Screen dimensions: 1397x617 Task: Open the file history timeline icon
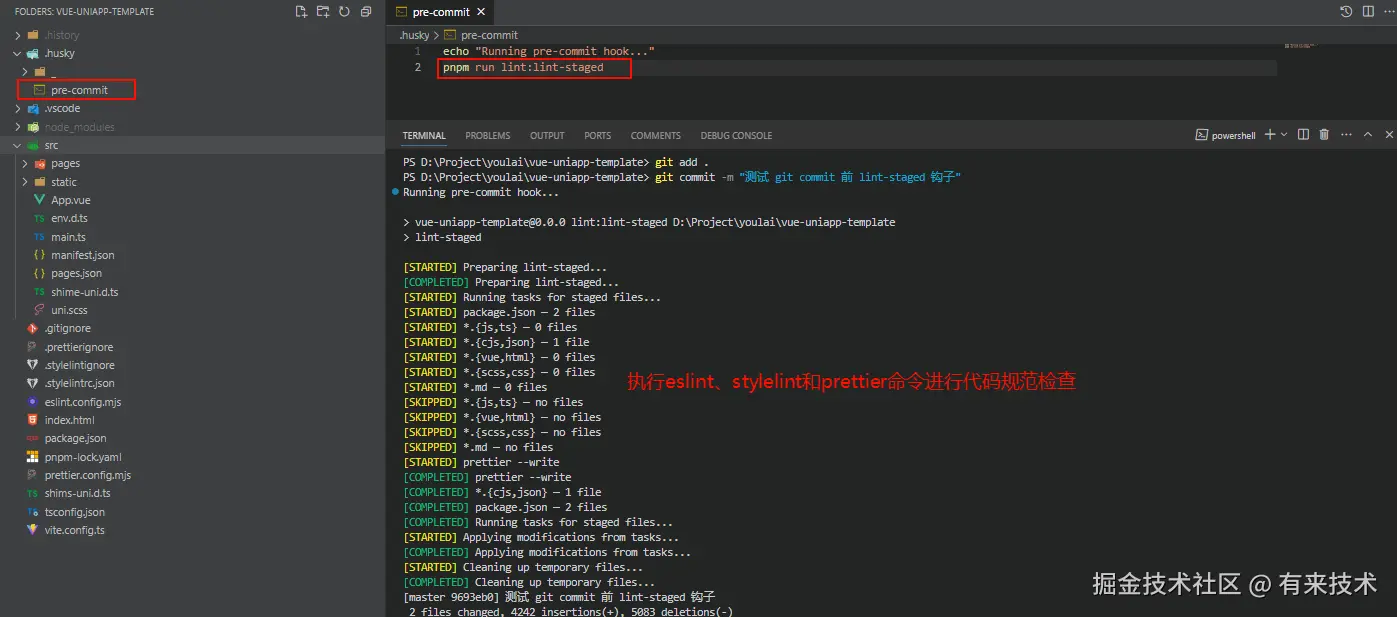pyautogui.click(x=1346, y=12)
